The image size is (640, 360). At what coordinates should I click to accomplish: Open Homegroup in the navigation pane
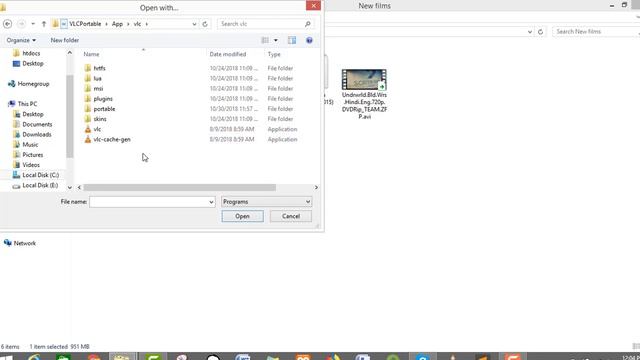(33, 84)
